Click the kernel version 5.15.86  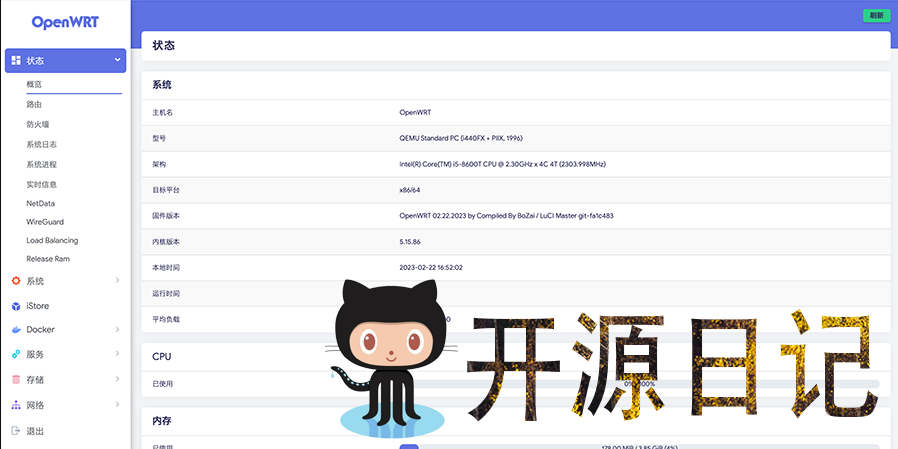(x=410, y=242)
